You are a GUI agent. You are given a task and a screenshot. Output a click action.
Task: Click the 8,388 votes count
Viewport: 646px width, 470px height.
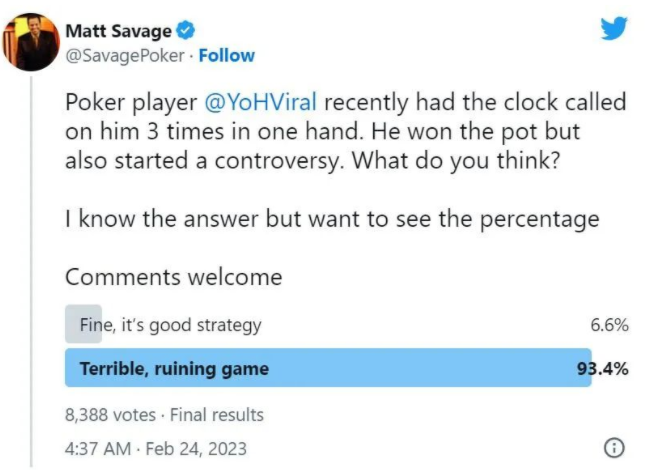110,413
